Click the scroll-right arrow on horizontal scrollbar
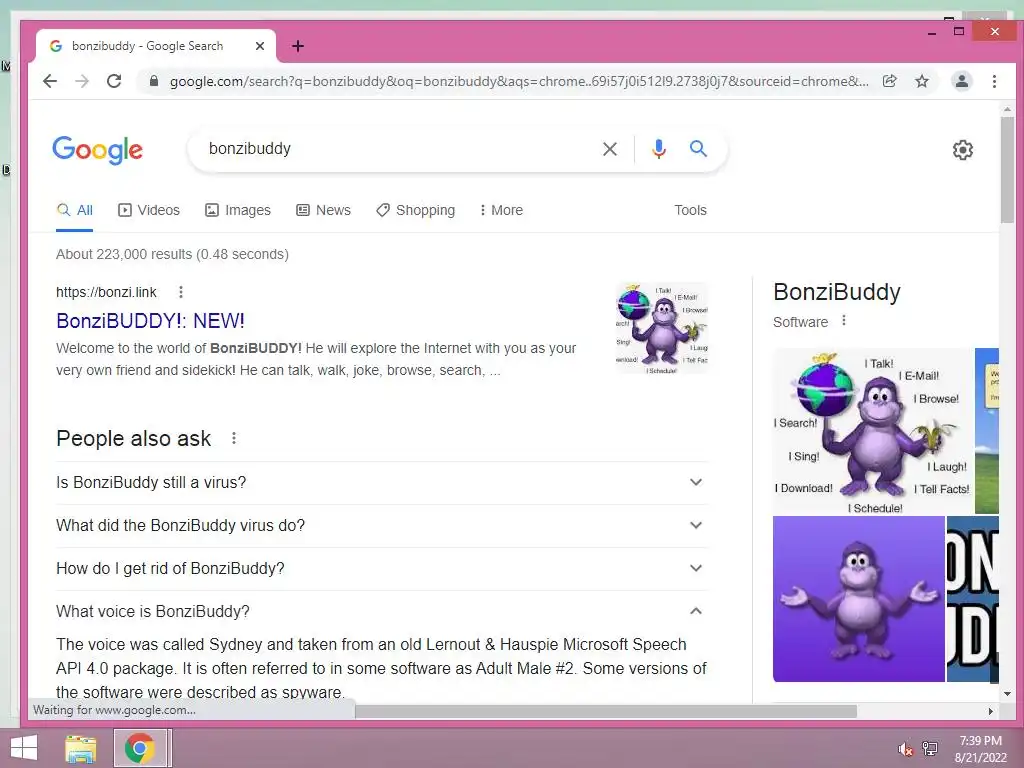Viewport: 1024px width, 768px height. (x=991, y=711)
